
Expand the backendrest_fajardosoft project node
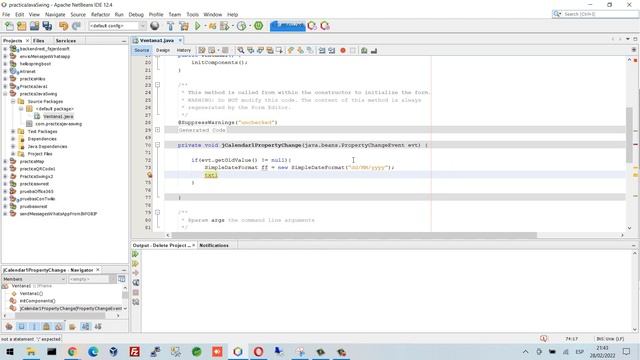tap(5, 49)
